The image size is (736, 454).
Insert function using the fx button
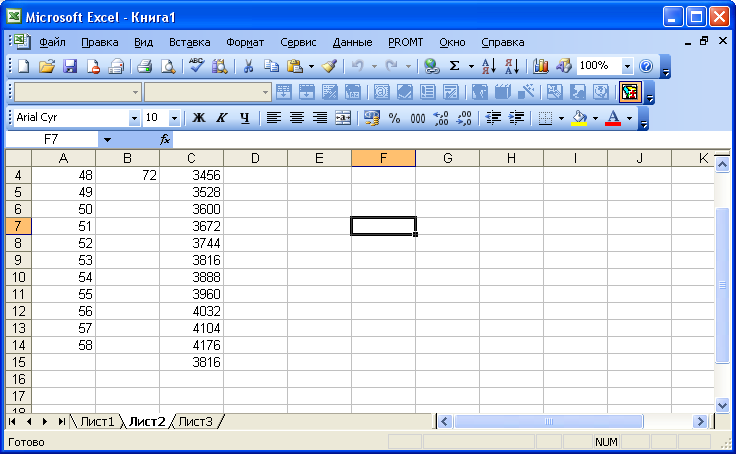(165, 139)
